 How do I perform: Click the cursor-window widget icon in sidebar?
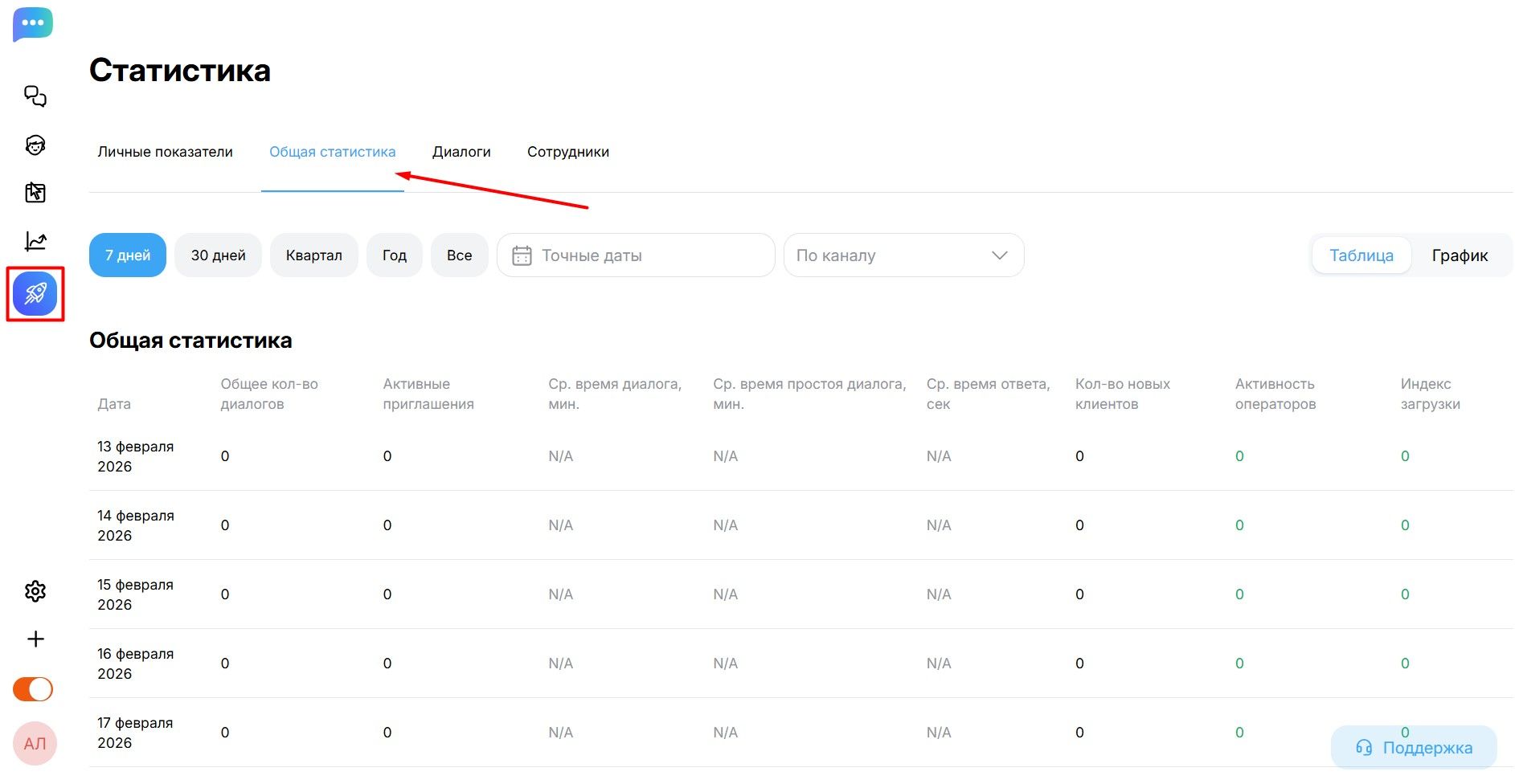pos(35,193)
